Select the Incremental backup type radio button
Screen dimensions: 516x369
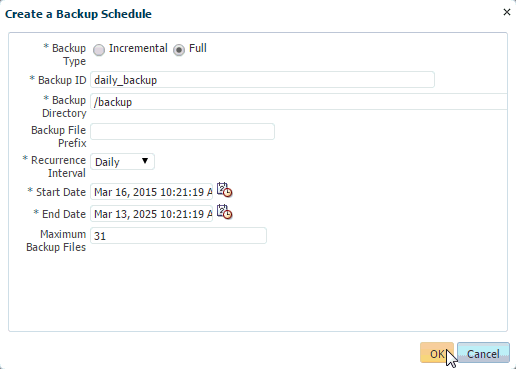[99, 50]
